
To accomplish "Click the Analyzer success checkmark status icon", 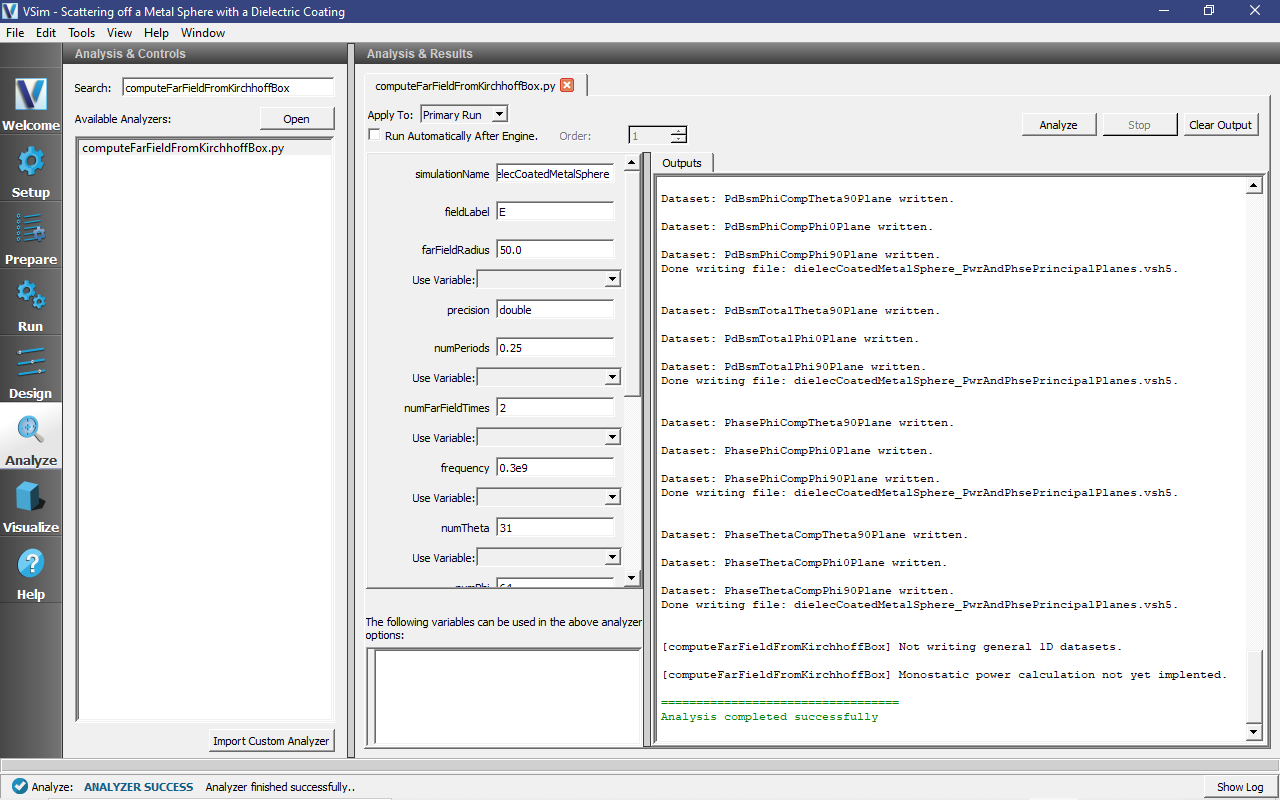I will point(19,787).
